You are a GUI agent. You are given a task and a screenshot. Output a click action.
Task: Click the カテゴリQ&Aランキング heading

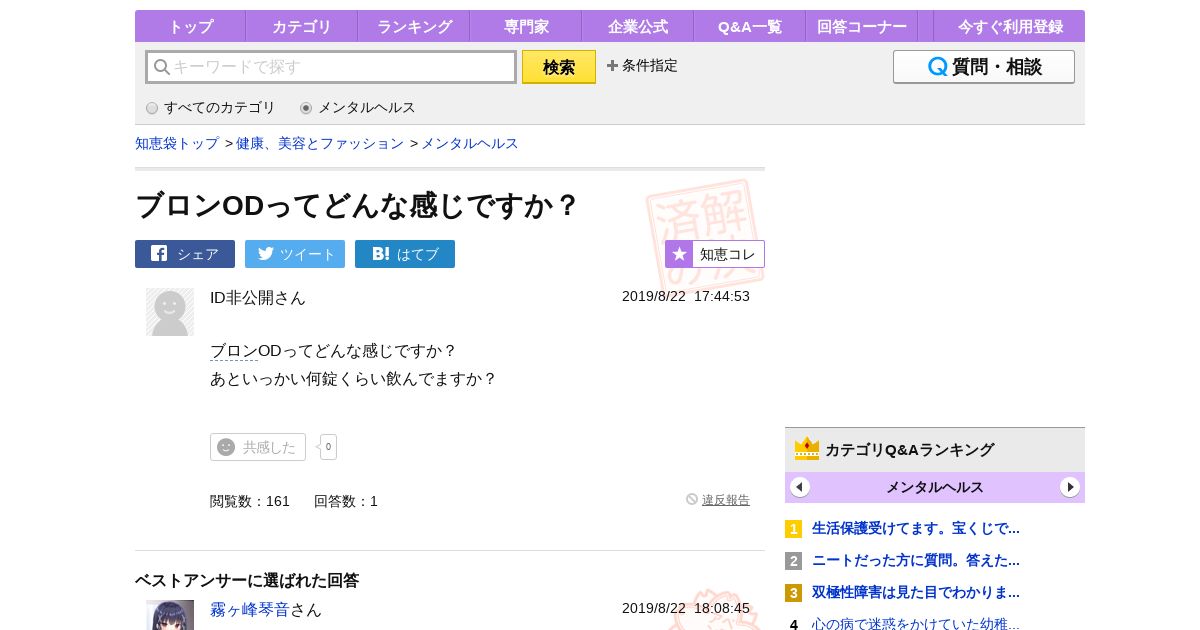point(909,450)
